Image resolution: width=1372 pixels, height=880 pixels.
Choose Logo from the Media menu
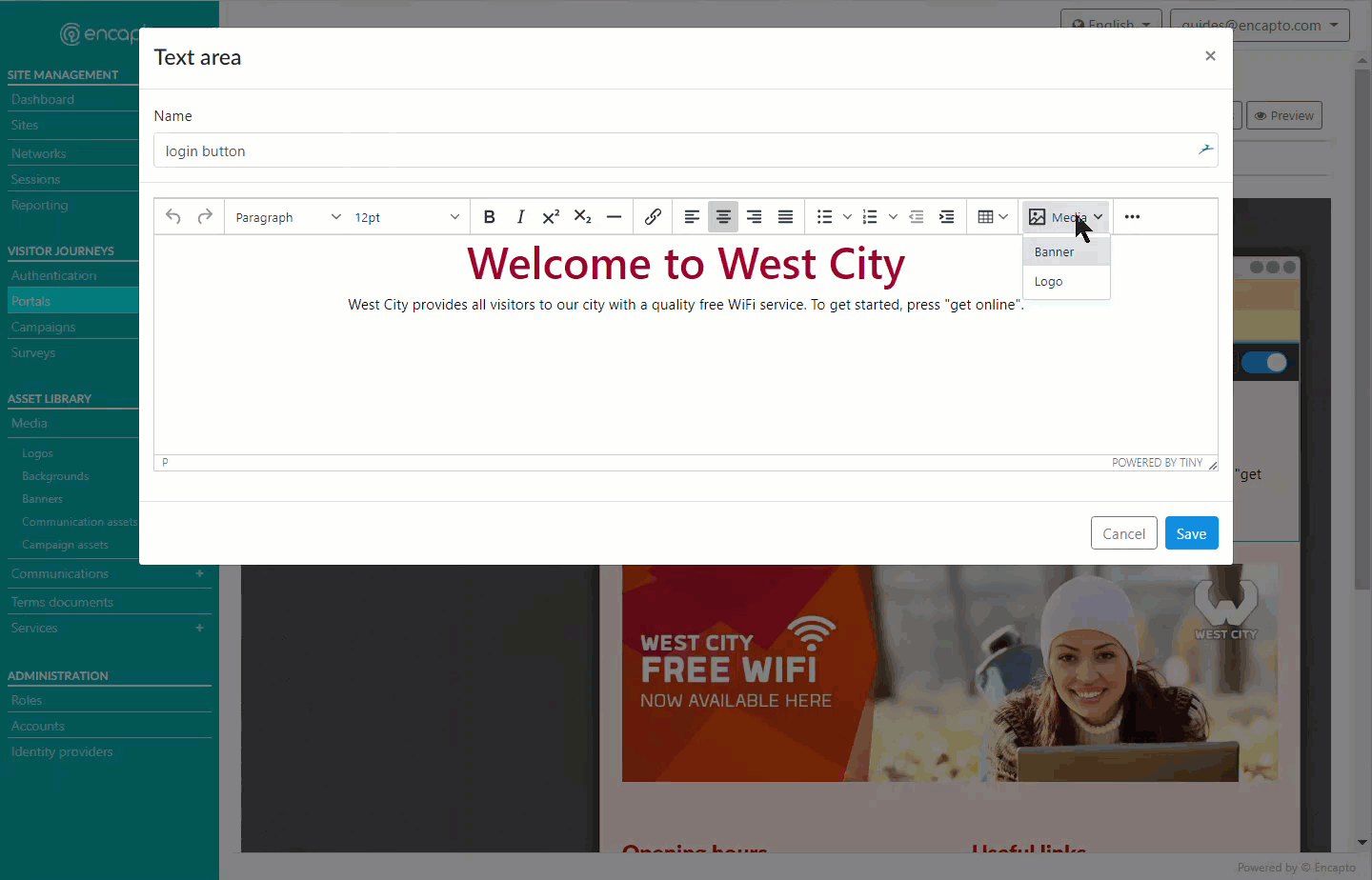point(1066,281)
